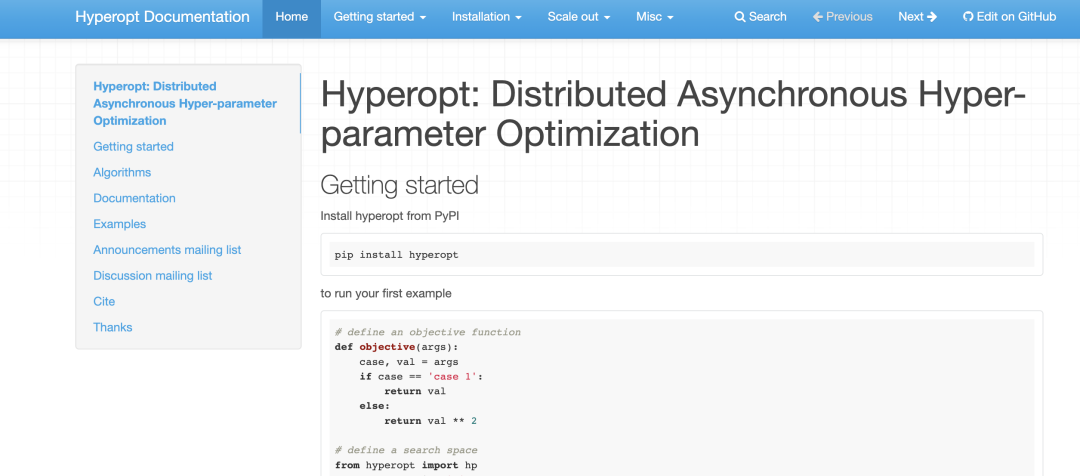Jump to Algorithms section in sidebar
Viewport: 1080px width, 476px height.
pos(122,172)
